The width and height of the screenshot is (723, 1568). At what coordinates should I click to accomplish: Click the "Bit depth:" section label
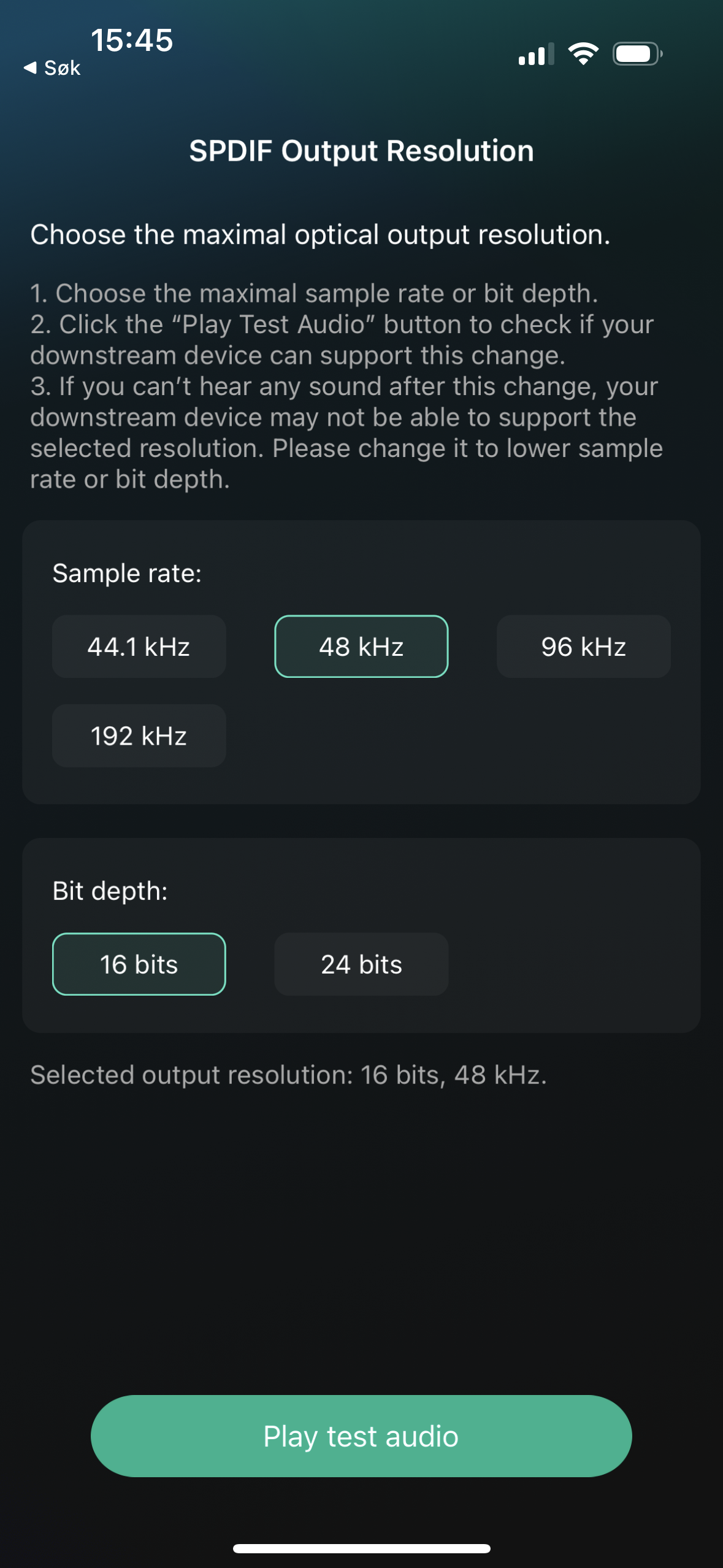coord(110,891)
